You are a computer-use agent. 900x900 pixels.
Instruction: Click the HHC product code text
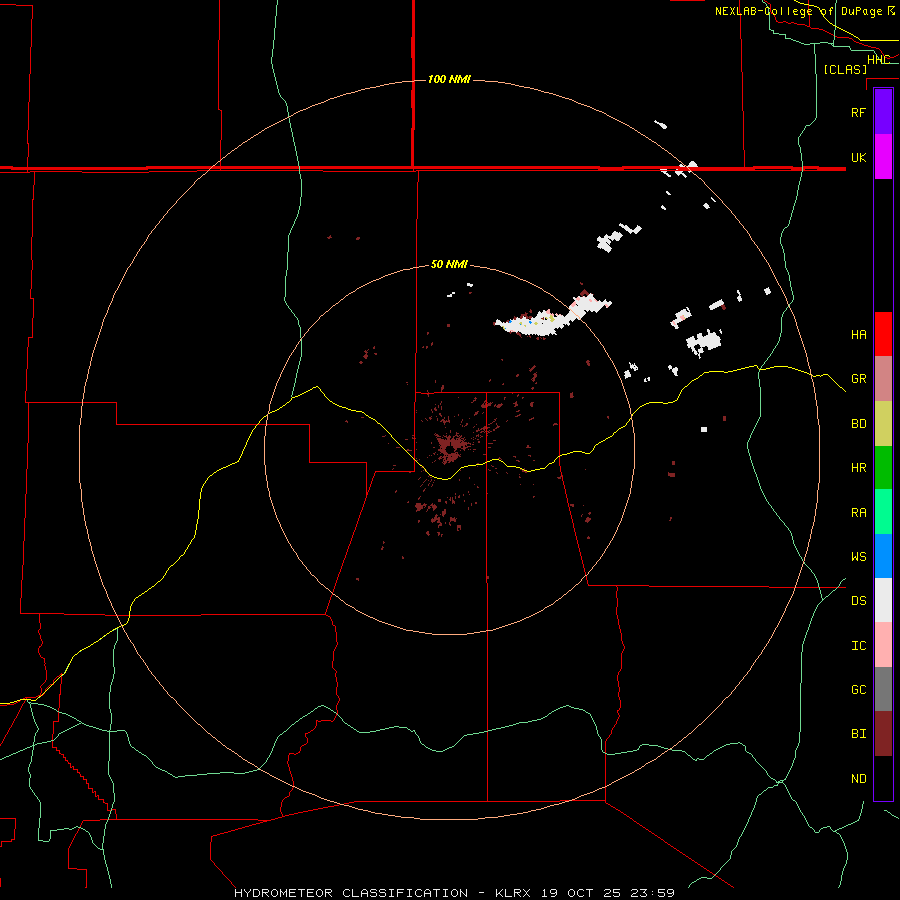(x=878, y=60)
